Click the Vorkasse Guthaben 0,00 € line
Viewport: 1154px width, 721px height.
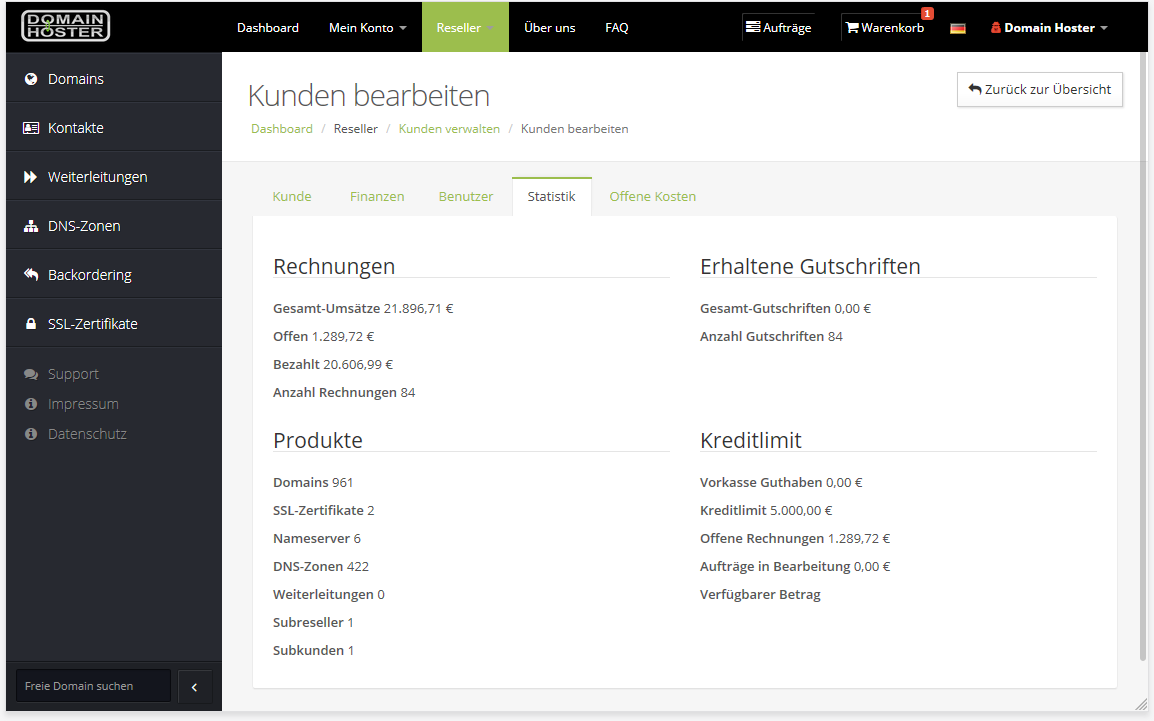781,483
